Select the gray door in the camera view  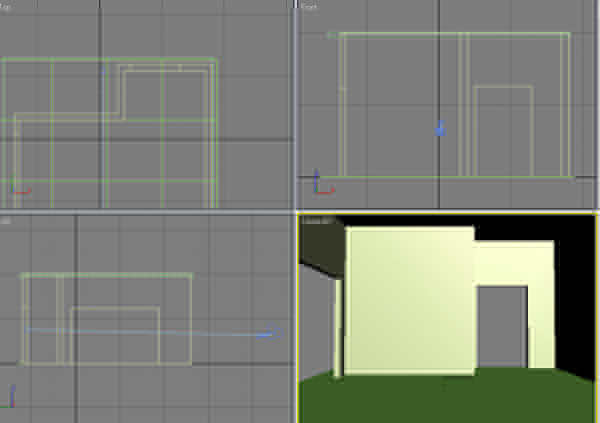[502, 327]
